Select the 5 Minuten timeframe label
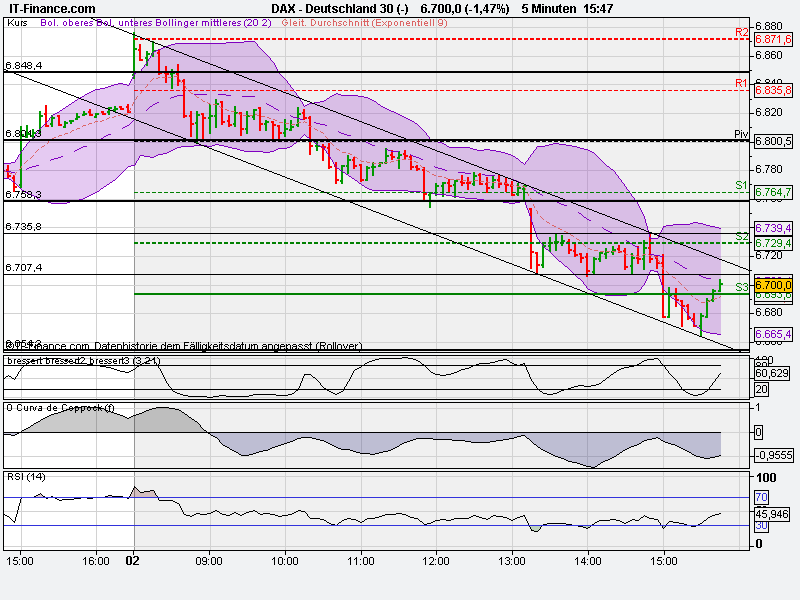 [548, 9]
